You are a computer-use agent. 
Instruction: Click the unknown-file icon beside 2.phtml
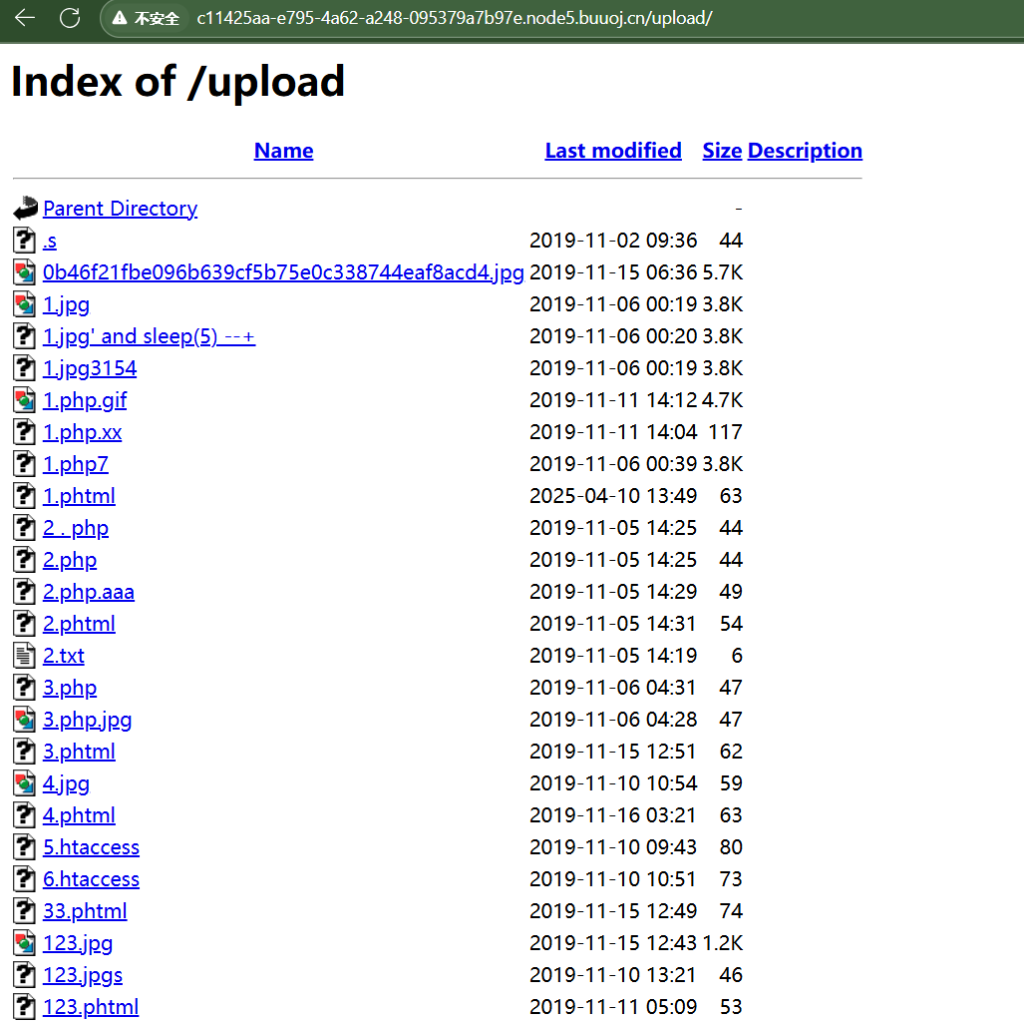tap(25, 624)
